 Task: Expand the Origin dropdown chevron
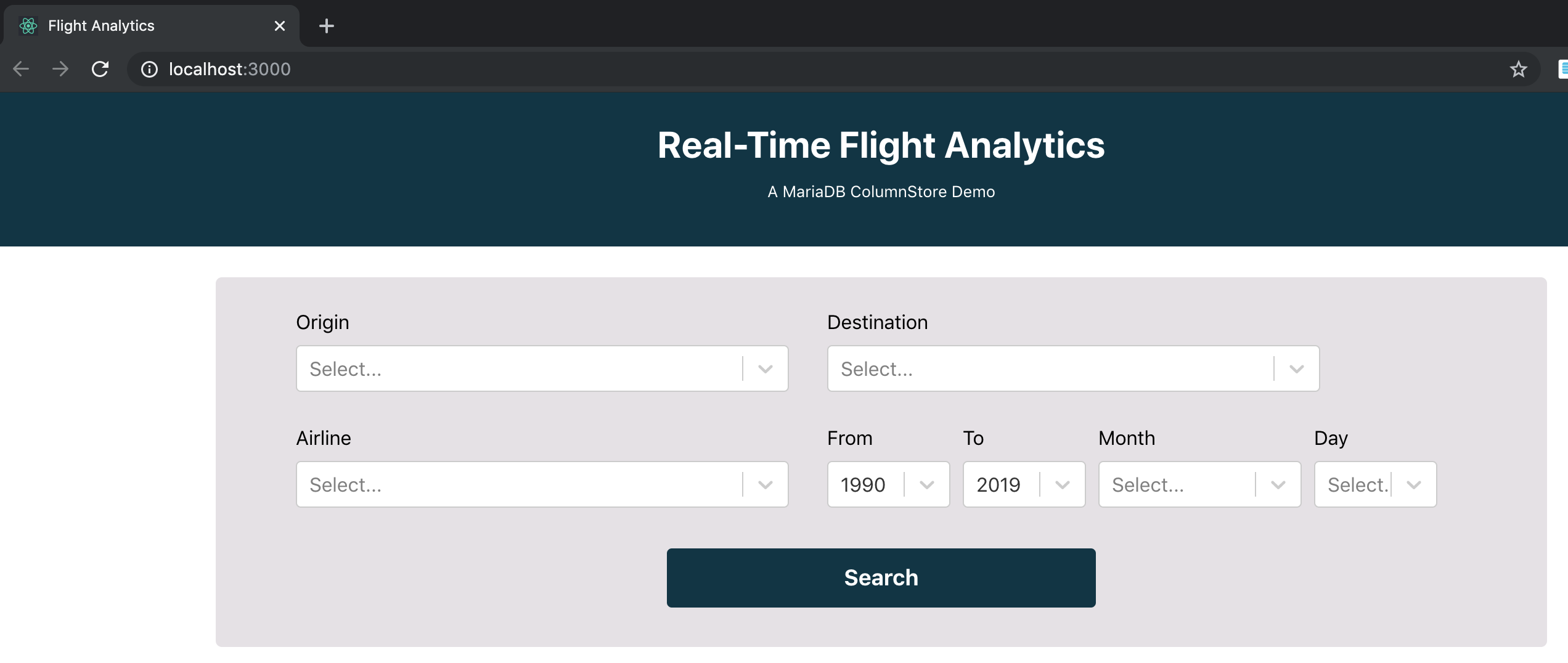point(765,369)
